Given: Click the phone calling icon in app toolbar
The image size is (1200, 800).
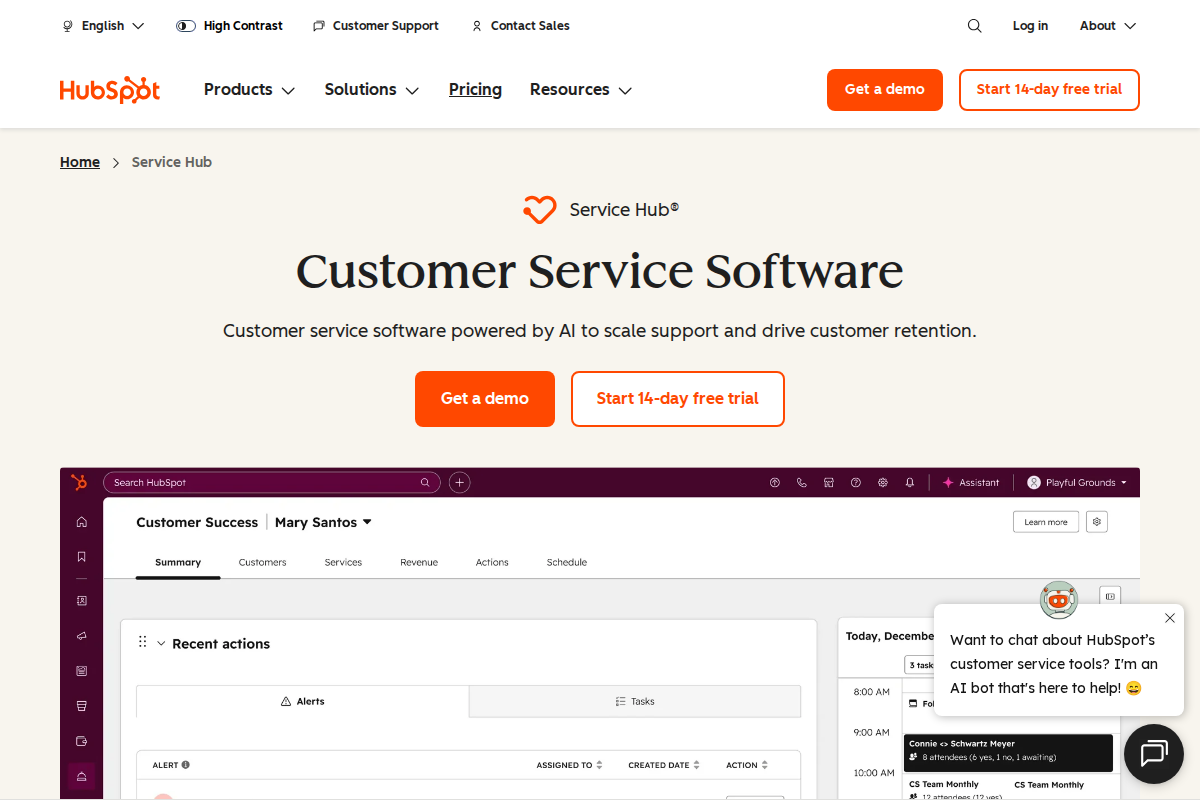Looking at the screenshot, I should point(801,482).
